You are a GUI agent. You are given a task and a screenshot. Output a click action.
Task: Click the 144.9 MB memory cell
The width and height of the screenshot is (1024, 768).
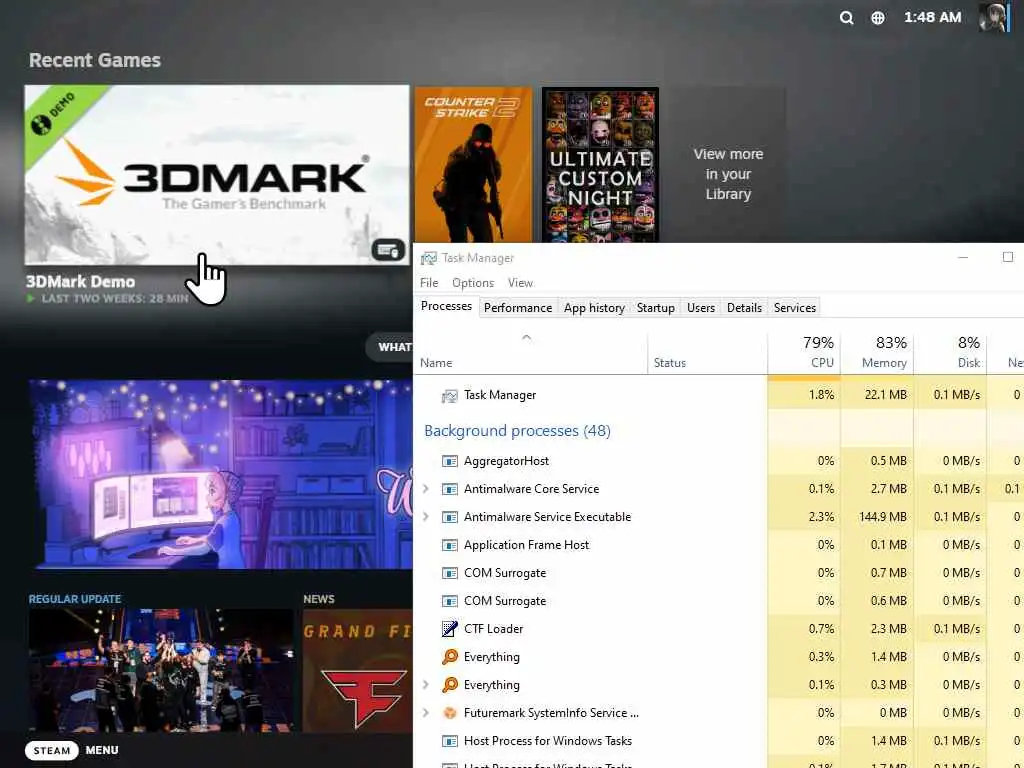[x=877, y=517]
